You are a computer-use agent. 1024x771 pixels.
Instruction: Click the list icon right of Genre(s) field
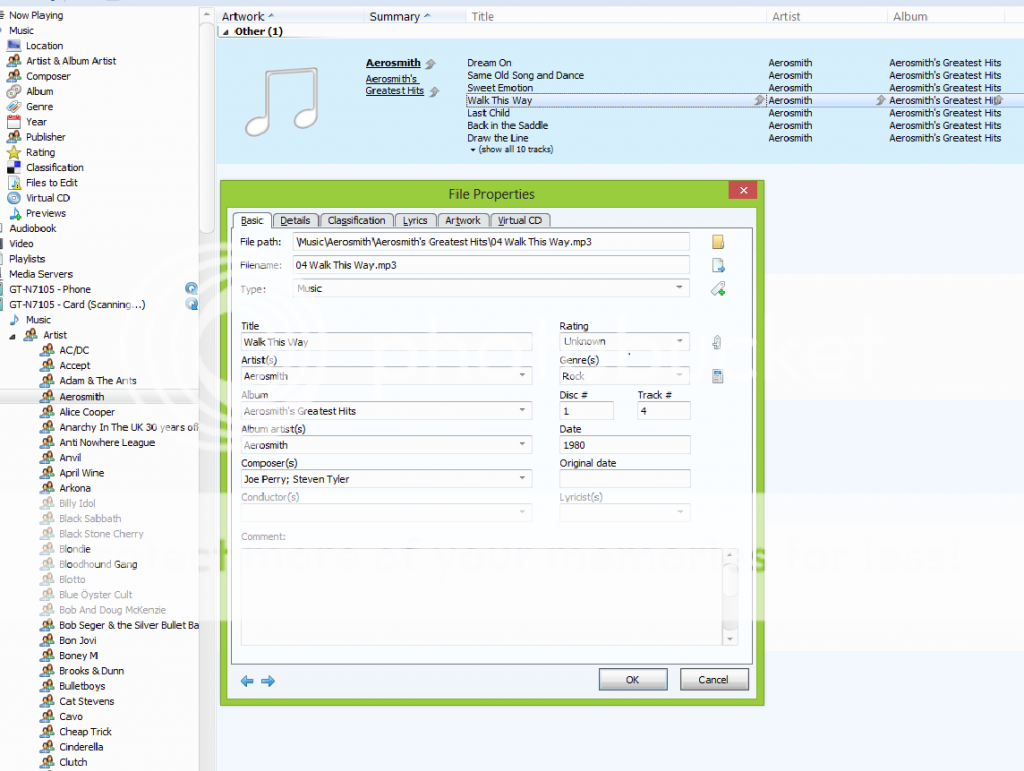click(717, 376)
